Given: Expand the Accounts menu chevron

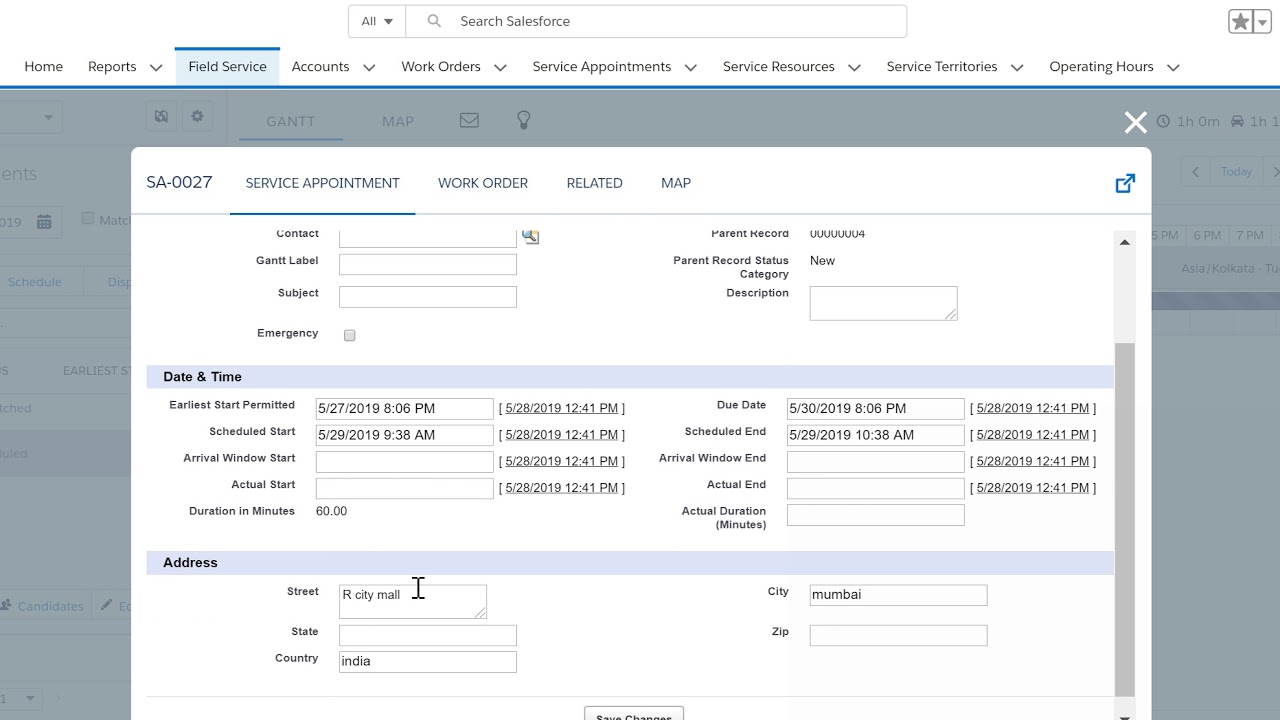Looking at the screenshot, I should pyautogui.click(x=369, y=67).
